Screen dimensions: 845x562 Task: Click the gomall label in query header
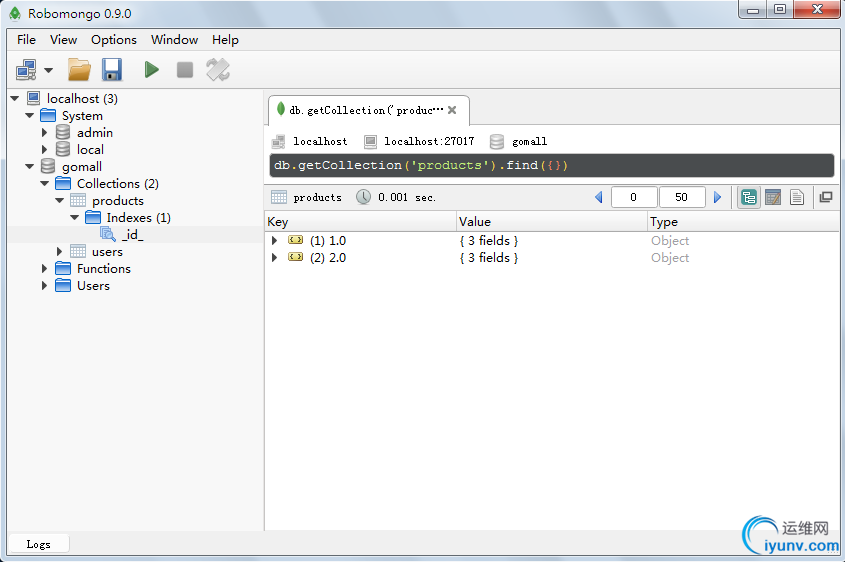530,142
